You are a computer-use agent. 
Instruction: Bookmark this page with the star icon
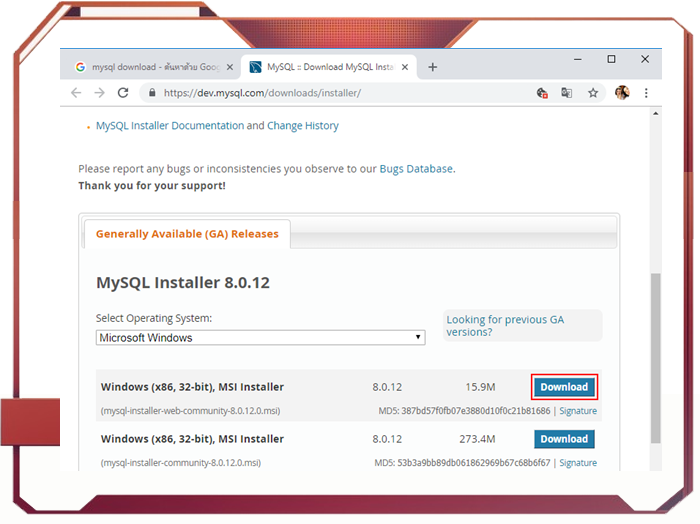[x=593, y=93]
